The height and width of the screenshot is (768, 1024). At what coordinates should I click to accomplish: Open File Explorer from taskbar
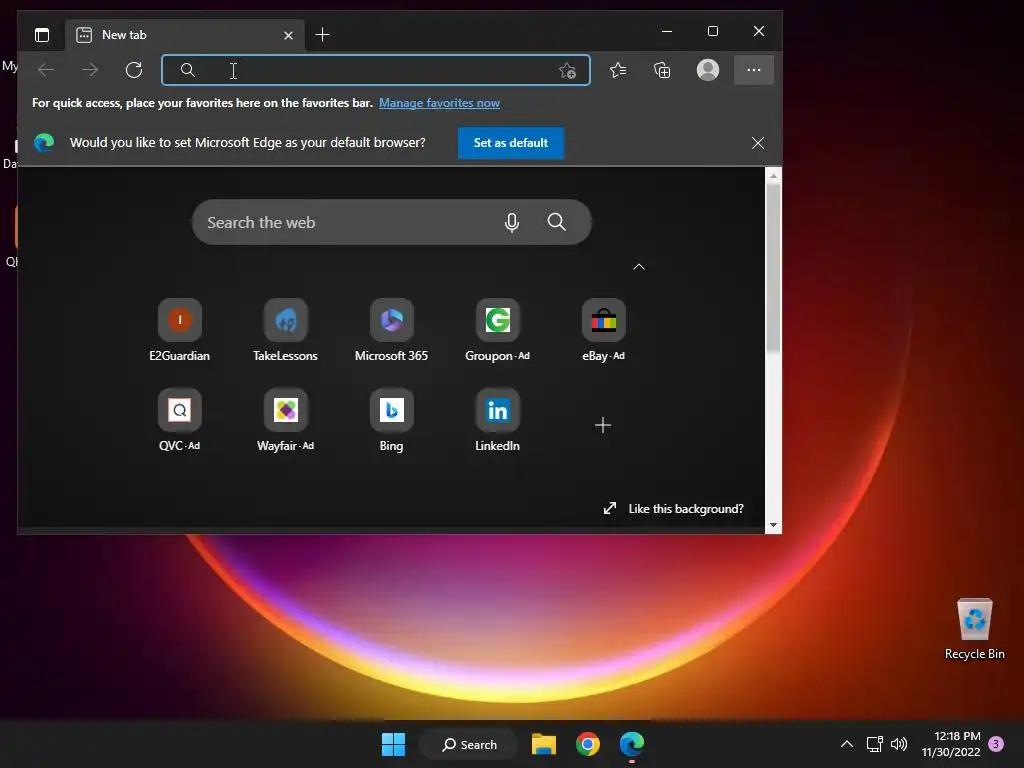tap(543, 744)
